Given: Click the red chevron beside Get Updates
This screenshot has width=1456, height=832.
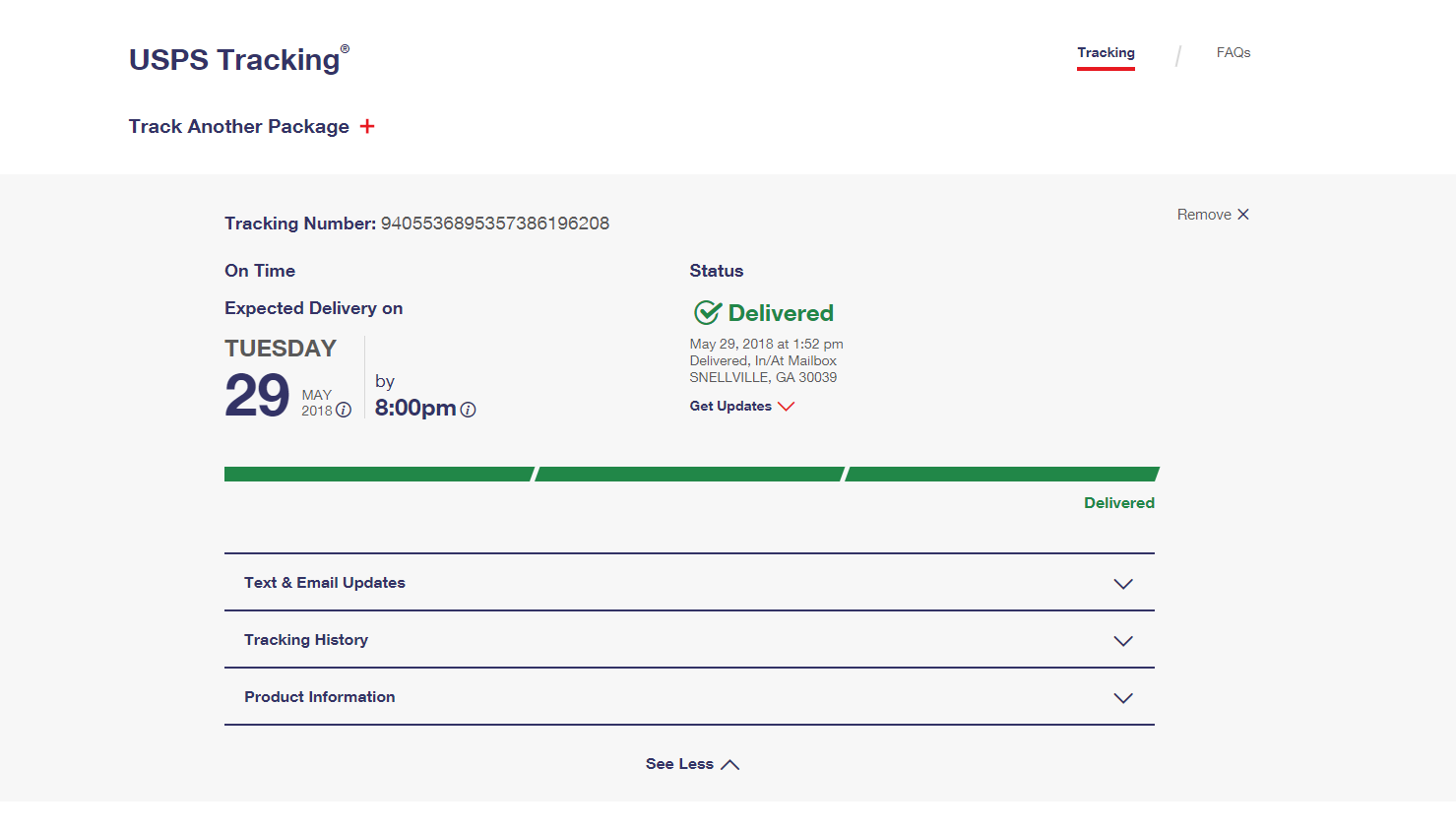Looking at the screenshot, I should (786, 407).
